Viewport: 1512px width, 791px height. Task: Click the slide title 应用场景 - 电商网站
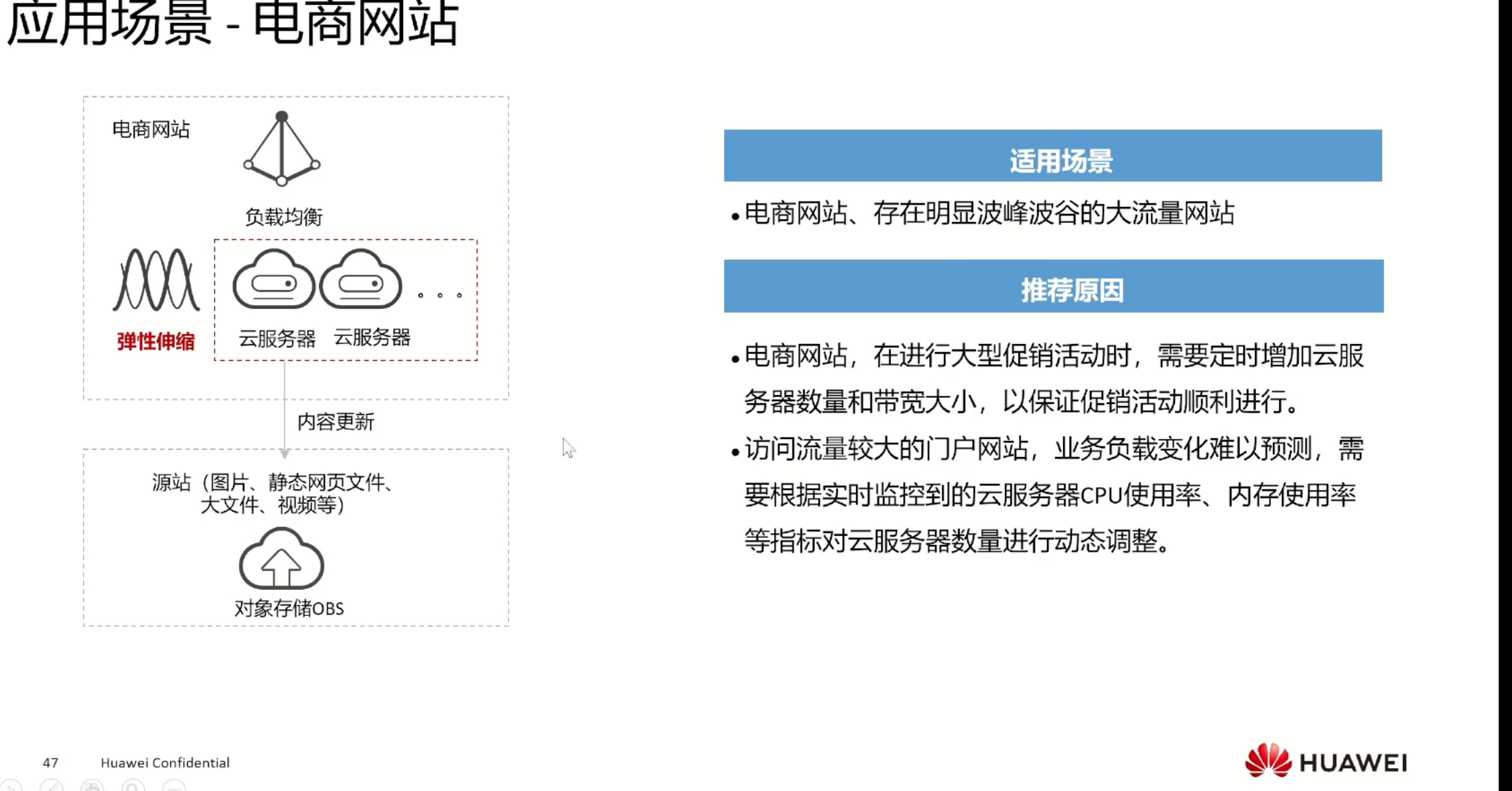(x=233, y=23)
